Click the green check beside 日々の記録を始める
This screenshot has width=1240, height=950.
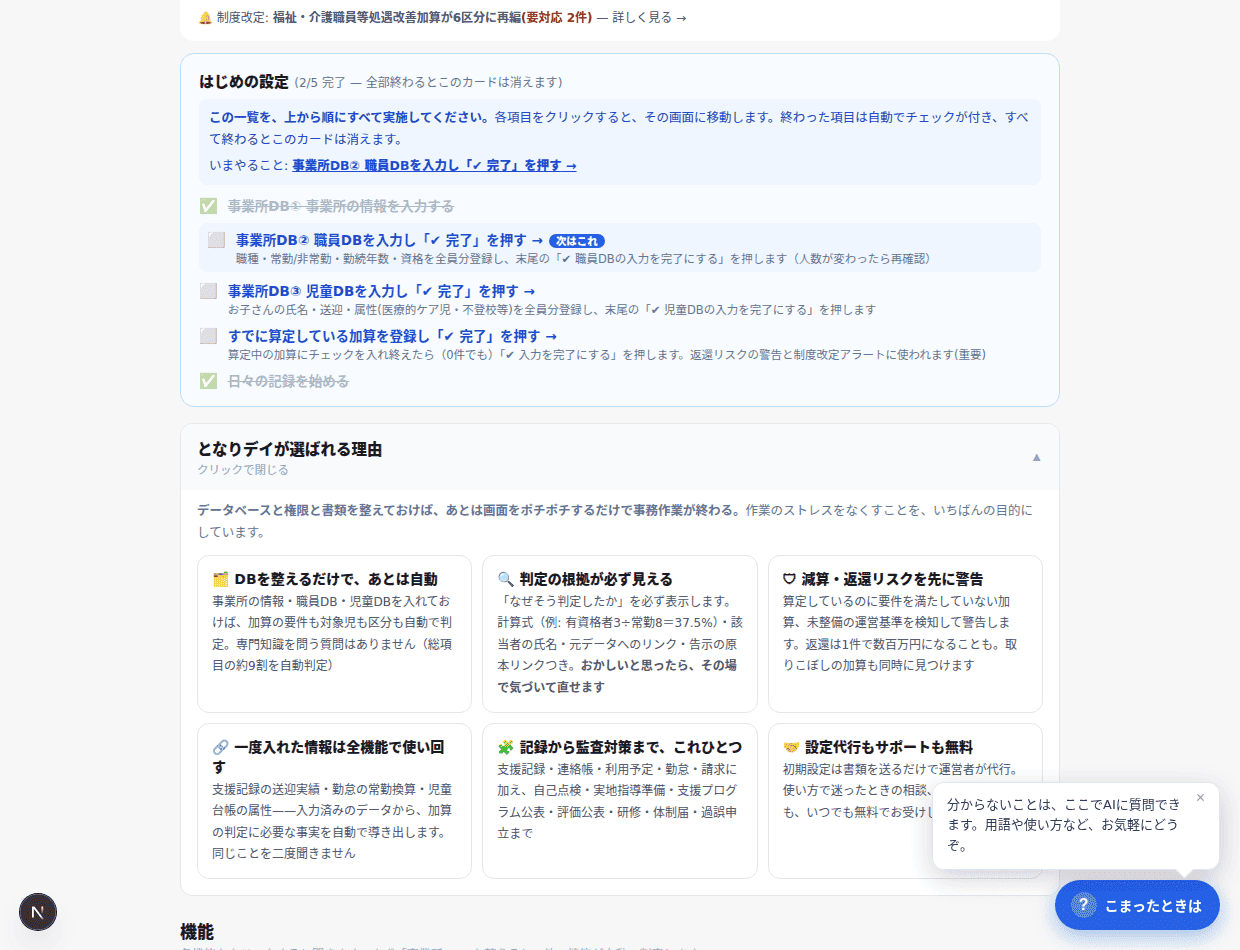coord(208,381)
